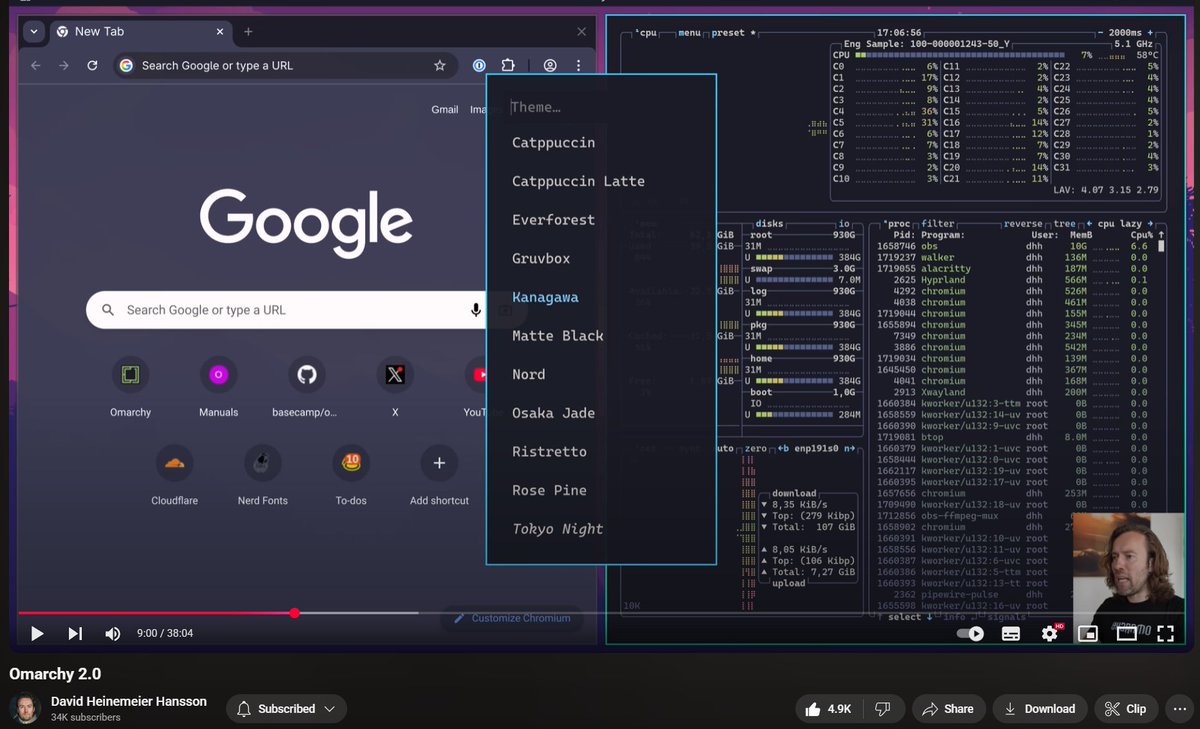Like the video with 4.9K likes
Image resolution: width=1200 pixels, height=729 pixels.
(x=828, y=709)
